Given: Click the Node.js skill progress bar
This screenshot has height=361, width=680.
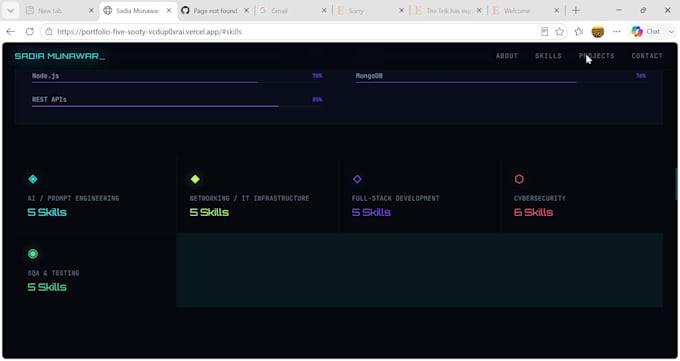Looking at the screenshot, I should point(177,82).
